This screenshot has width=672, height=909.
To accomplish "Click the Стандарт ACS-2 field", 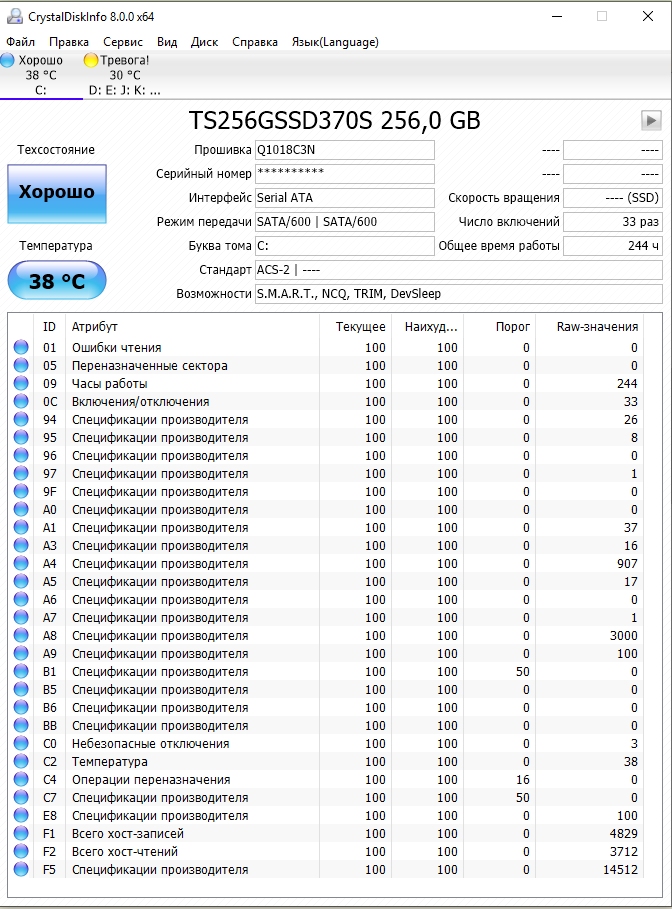I will pos(459,270).
